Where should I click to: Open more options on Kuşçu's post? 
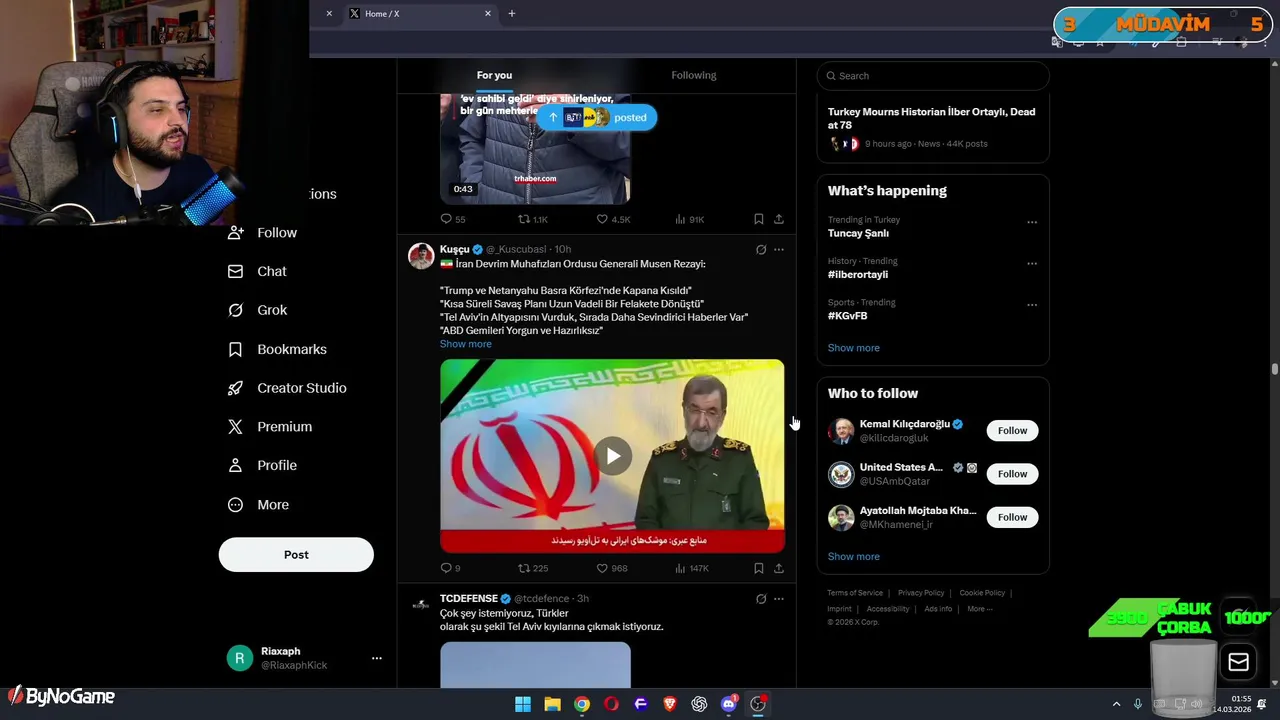point(779,250)
